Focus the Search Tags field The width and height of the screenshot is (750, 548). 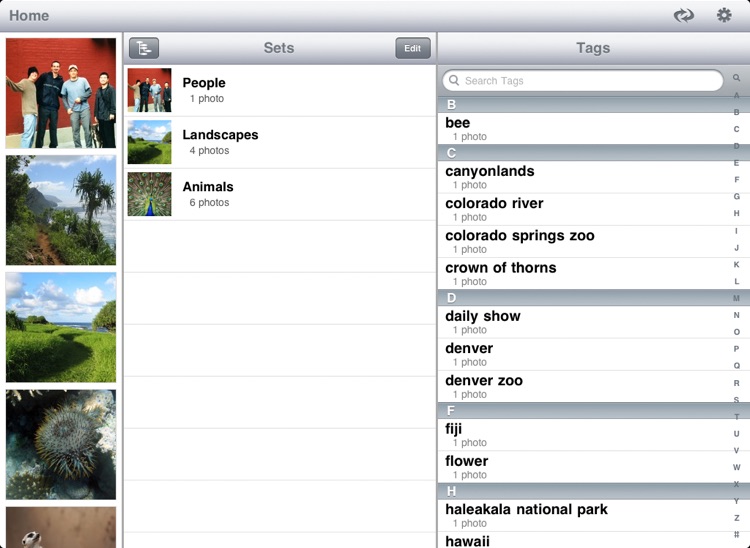[x=583, y=81]
